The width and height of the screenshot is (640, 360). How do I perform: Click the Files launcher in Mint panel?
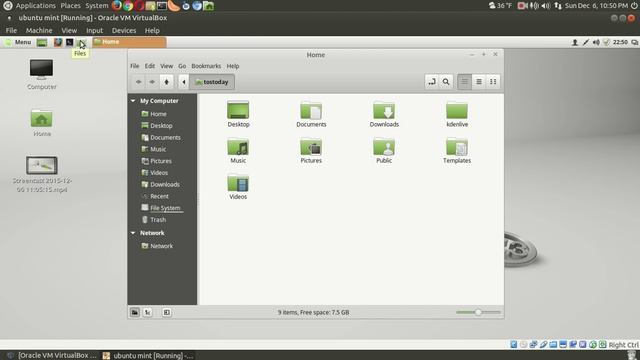point(82,42)
